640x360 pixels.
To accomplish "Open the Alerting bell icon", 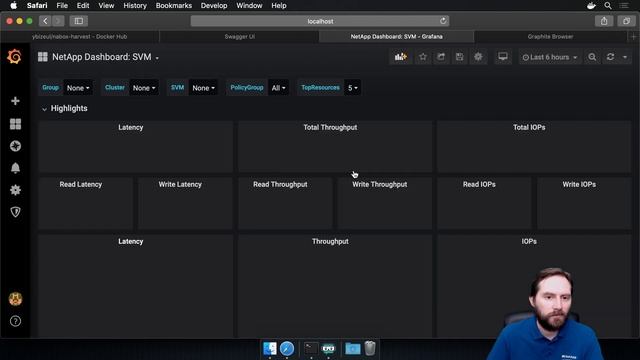I will click(15, 168).
